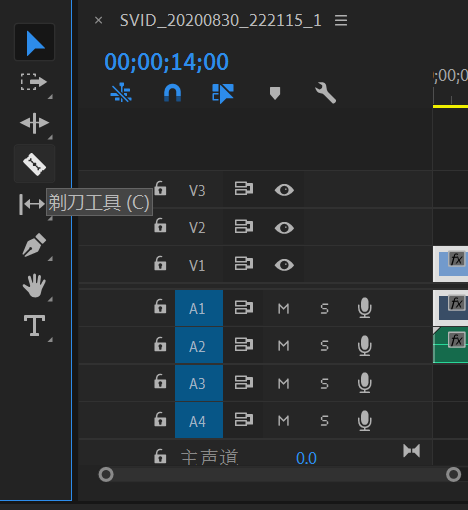Image resolution: width=468 pixels, height=510 pixels.
Task: Toggle Linked Selection button
Action: (223, 93)
